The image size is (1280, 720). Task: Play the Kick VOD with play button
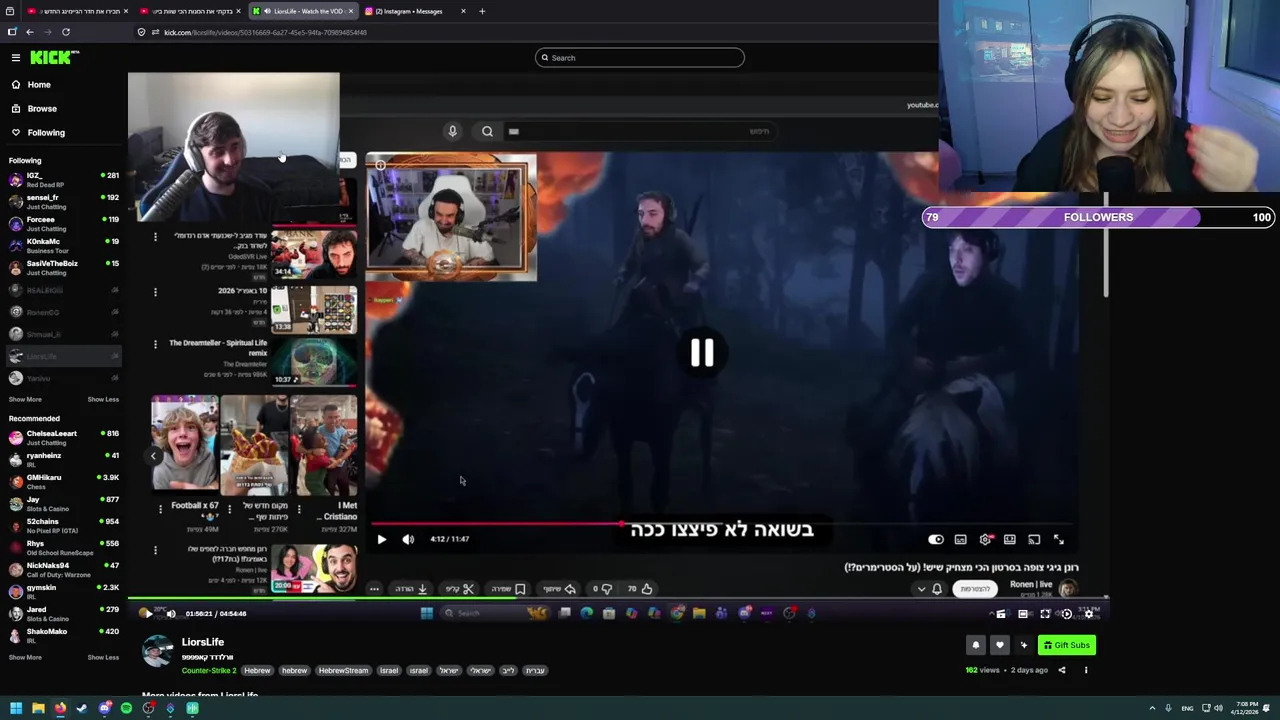(147, 614)
